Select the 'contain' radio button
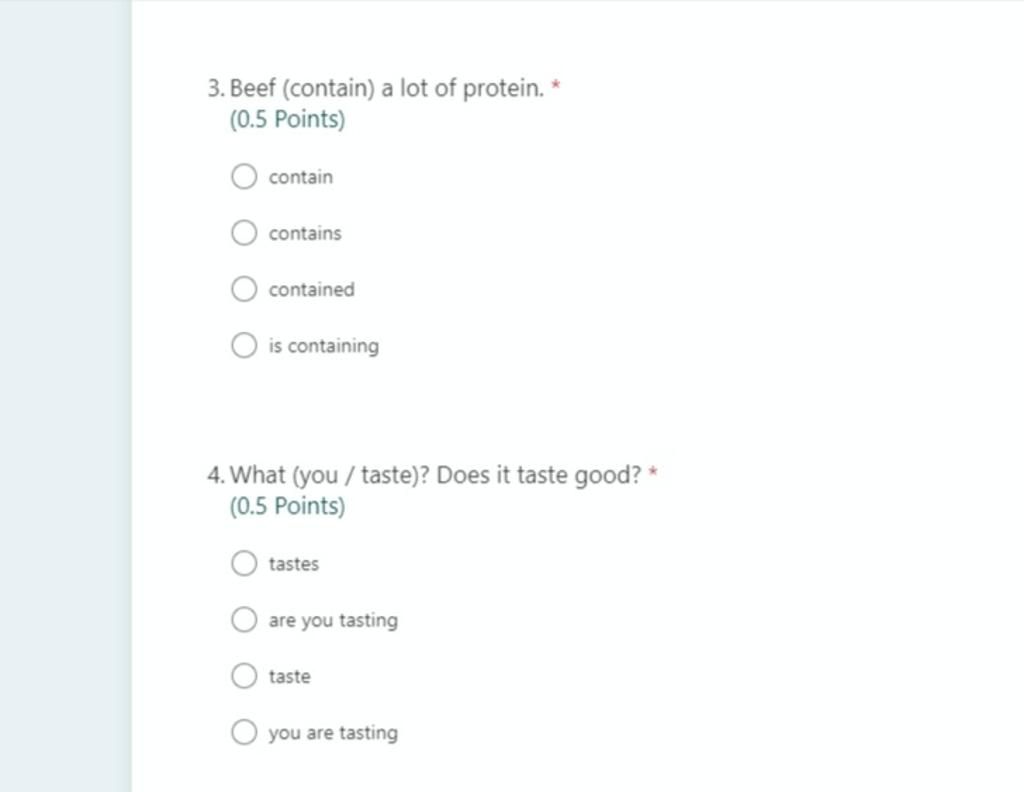The height and width of the screenshot is (792, 1024). 244,176
